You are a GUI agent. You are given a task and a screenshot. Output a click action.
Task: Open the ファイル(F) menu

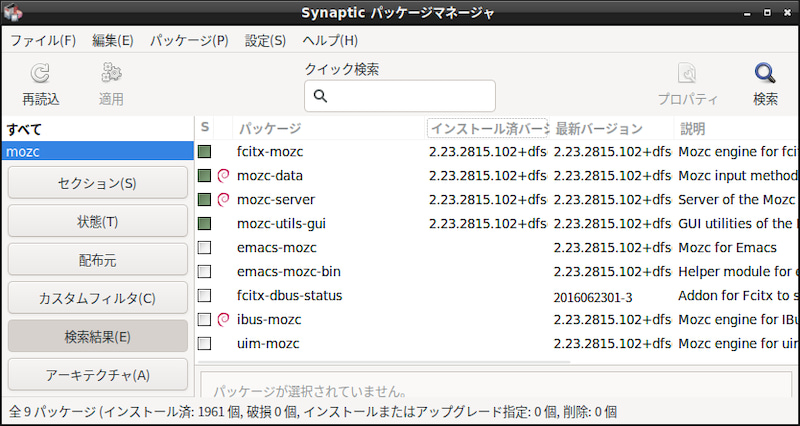(x=43, y=41)
